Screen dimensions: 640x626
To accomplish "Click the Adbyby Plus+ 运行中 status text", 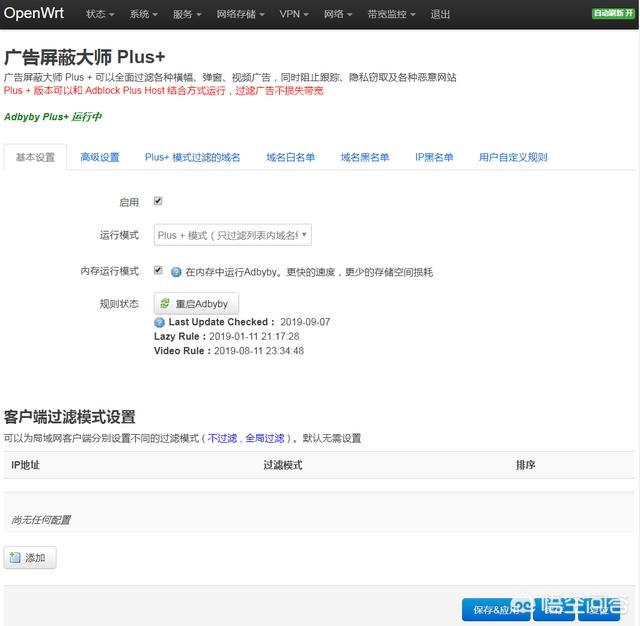I will point(53,117).
